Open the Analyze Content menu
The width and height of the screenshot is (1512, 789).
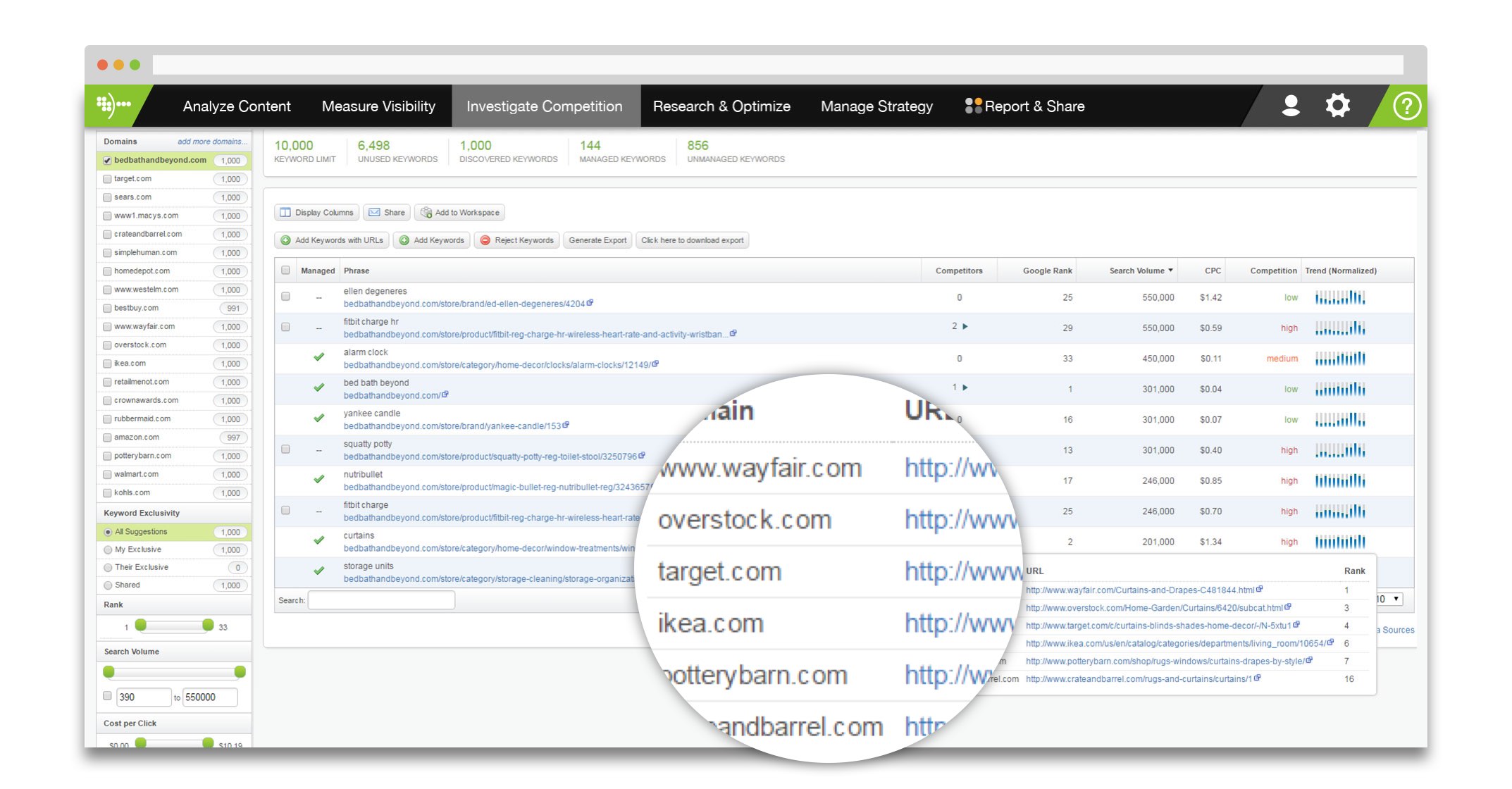click(x=237, y=106)
